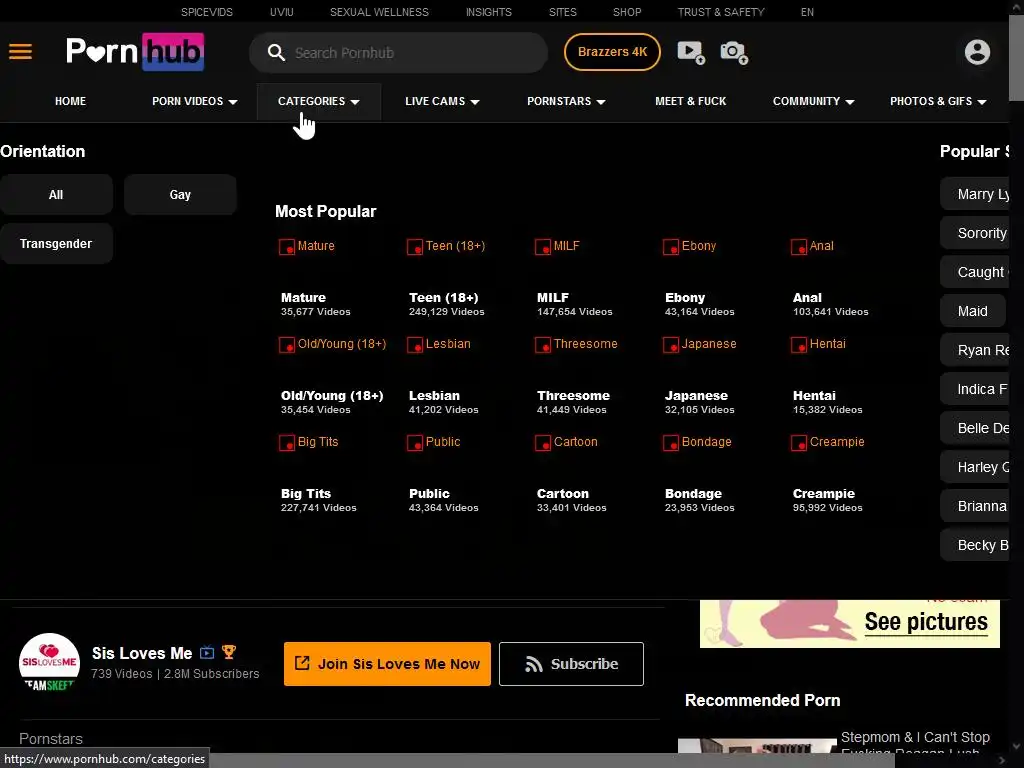The height and width of the screenshot is (768, 1024).
Task: Click the See pictures ad banner
Action: 850,624
